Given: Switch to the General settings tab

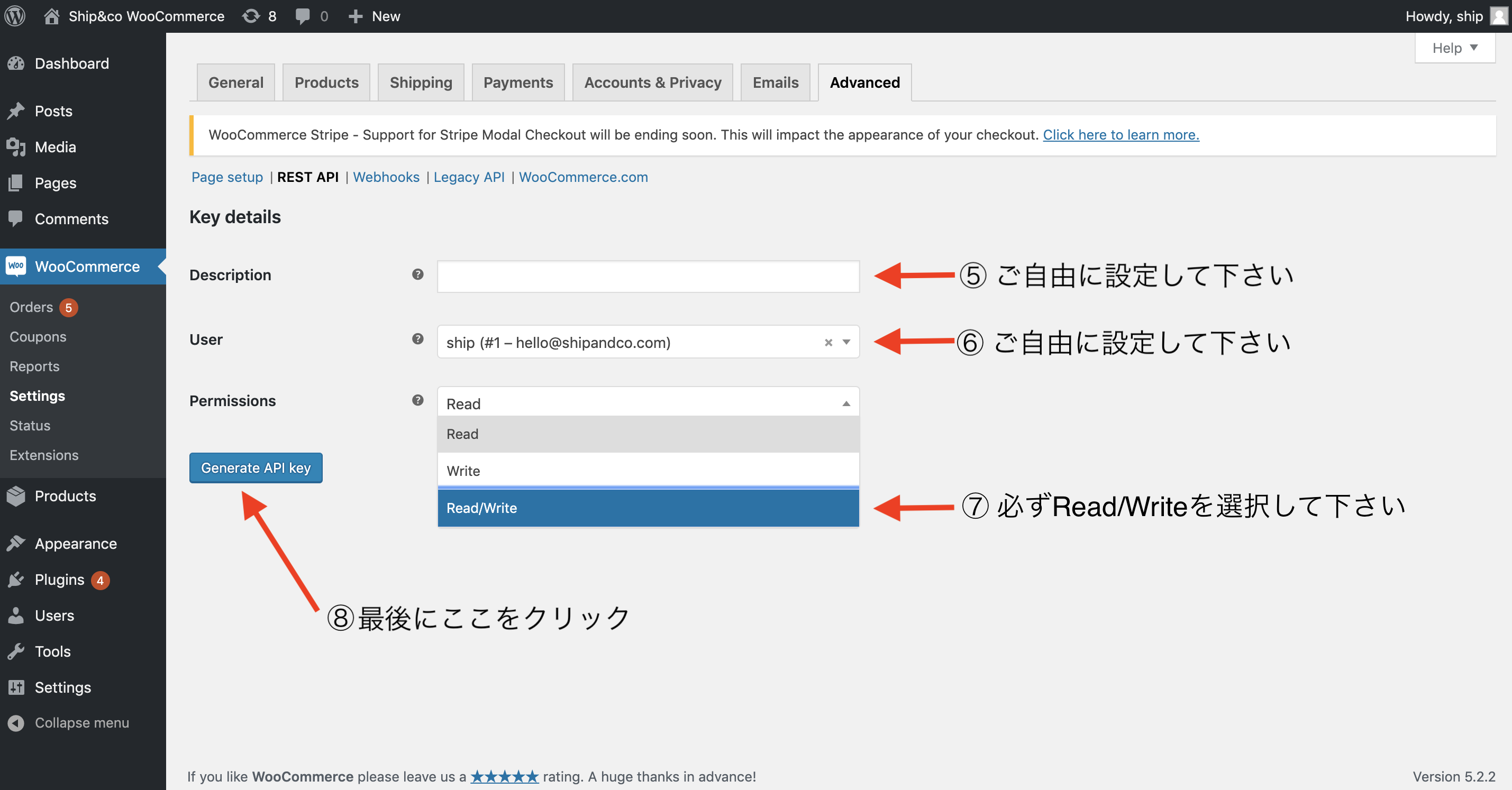Looking at the screenshot, I should point(236,82).
